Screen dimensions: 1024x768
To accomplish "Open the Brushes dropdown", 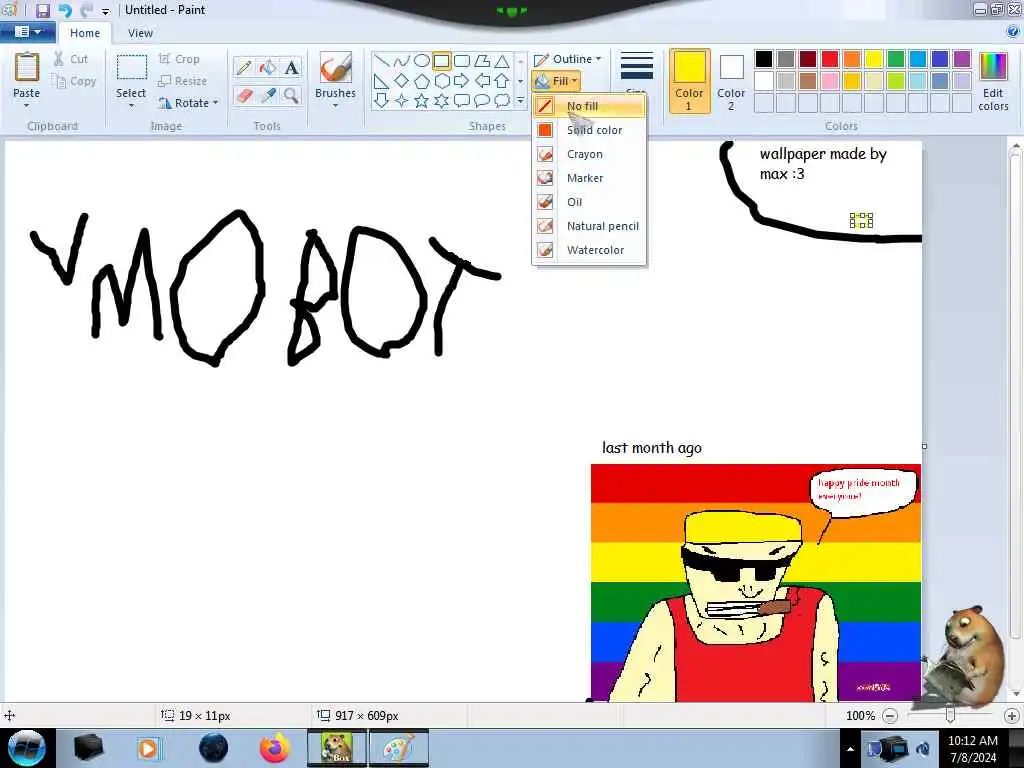I will coord(335,106).
